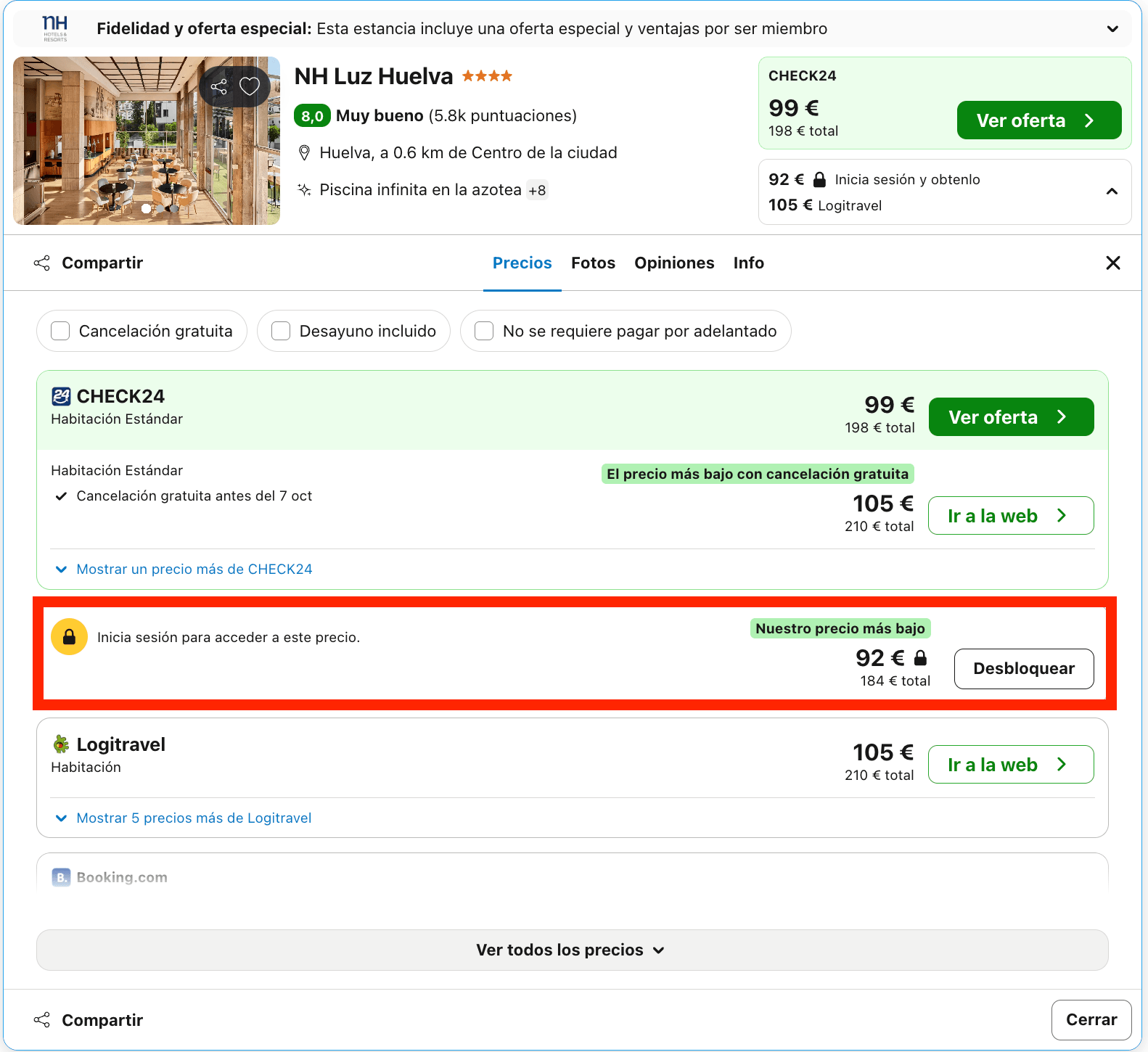Save hotel with the heart icon

[250, 86]
